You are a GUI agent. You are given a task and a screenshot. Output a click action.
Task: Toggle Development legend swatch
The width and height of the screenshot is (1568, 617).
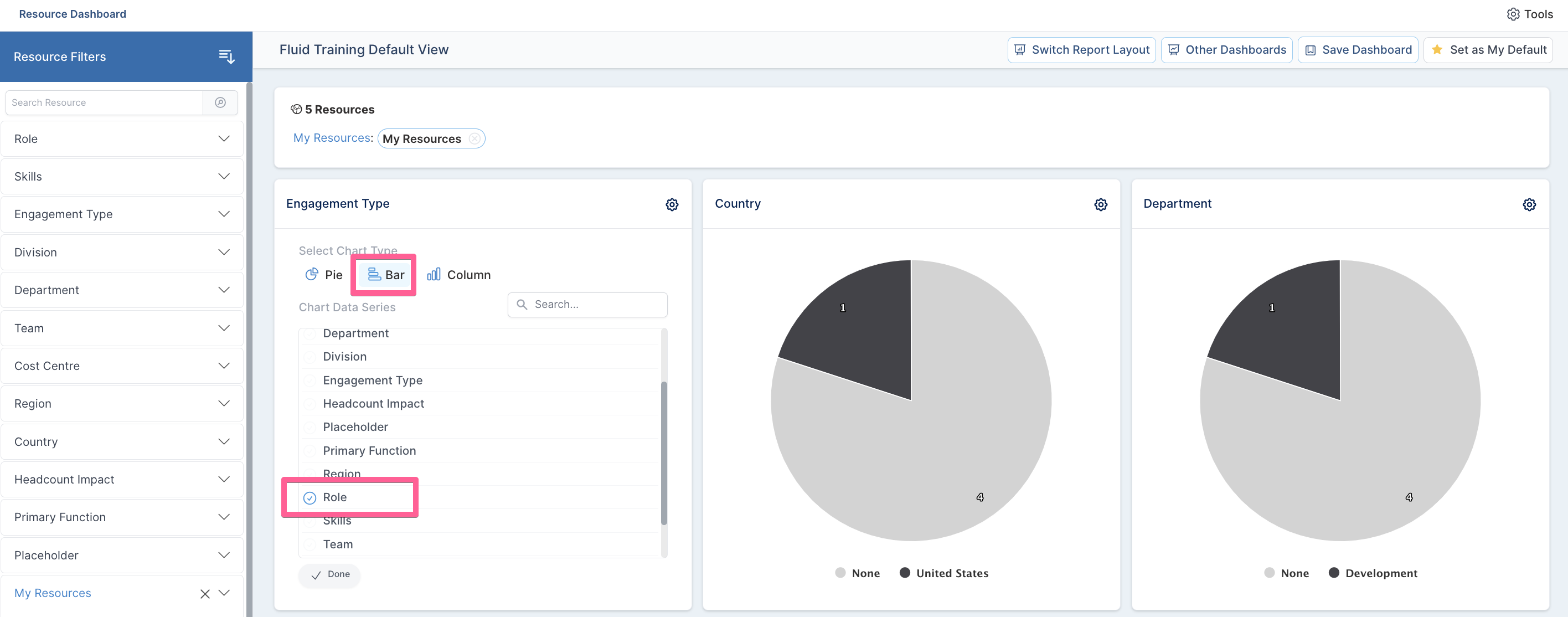[x=1334, y=573]
